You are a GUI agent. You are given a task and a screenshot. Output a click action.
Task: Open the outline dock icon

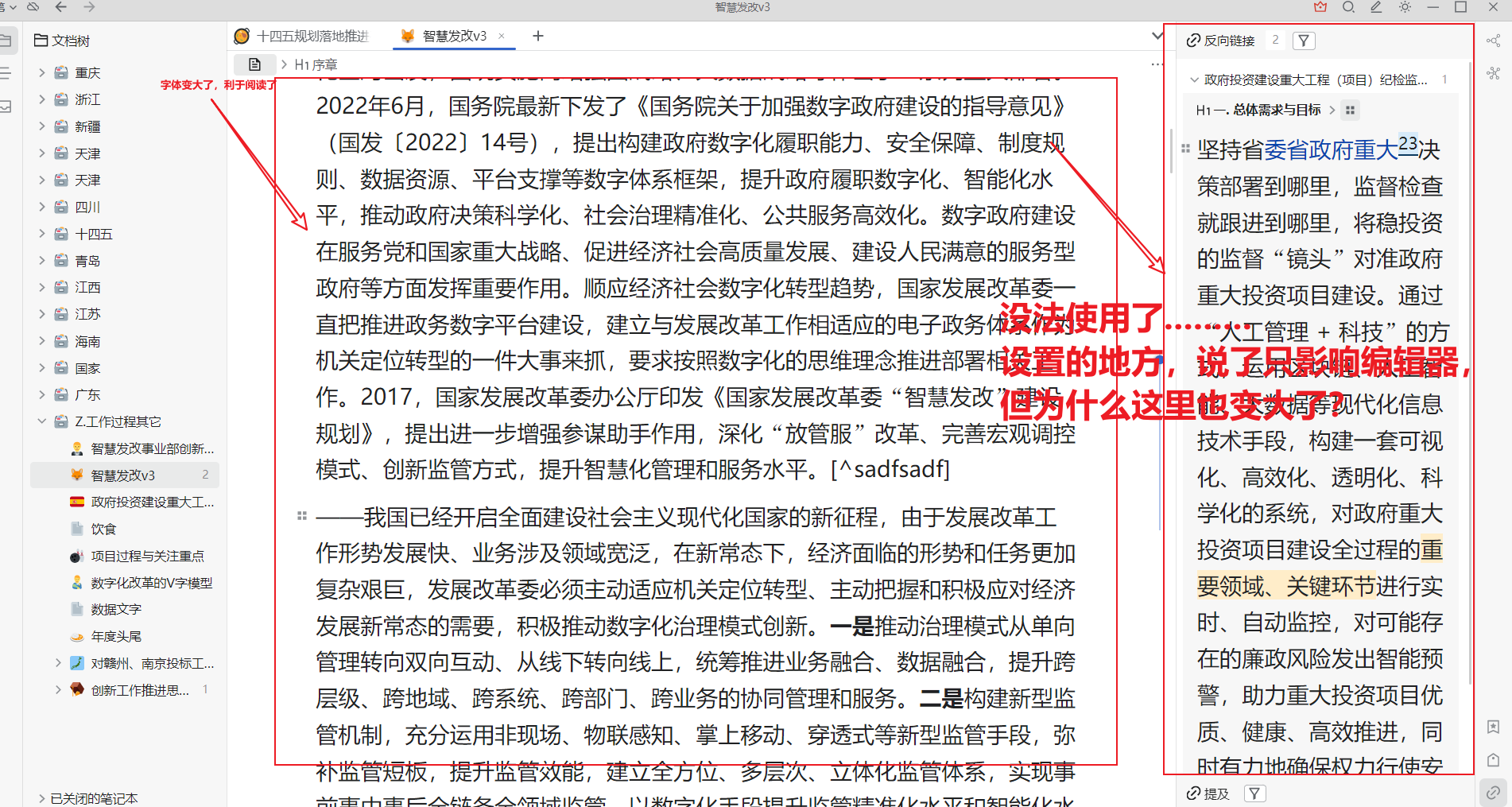[6, 73]
